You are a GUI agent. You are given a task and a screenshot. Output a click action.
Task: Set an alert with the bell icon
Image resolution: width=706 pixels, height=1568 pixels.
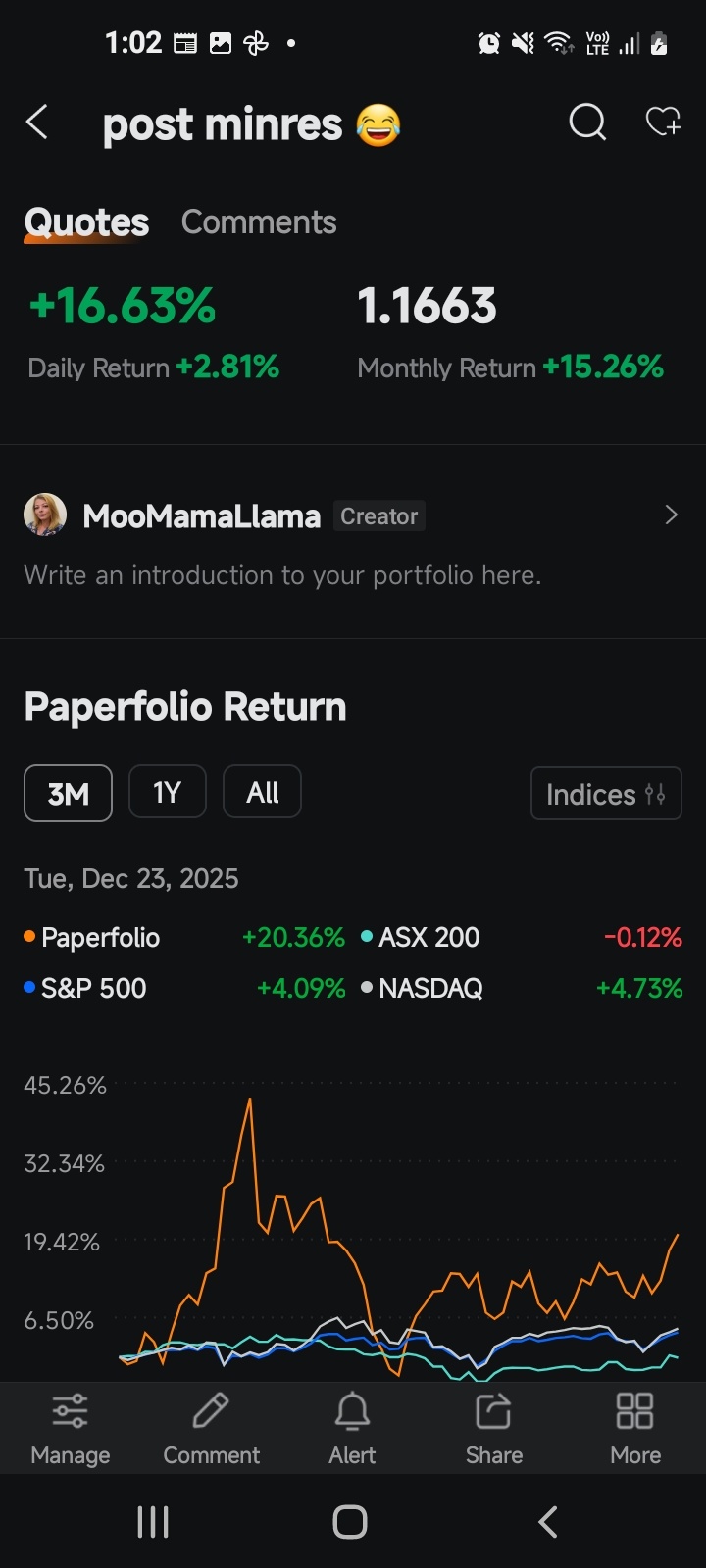click(352, 1411)
